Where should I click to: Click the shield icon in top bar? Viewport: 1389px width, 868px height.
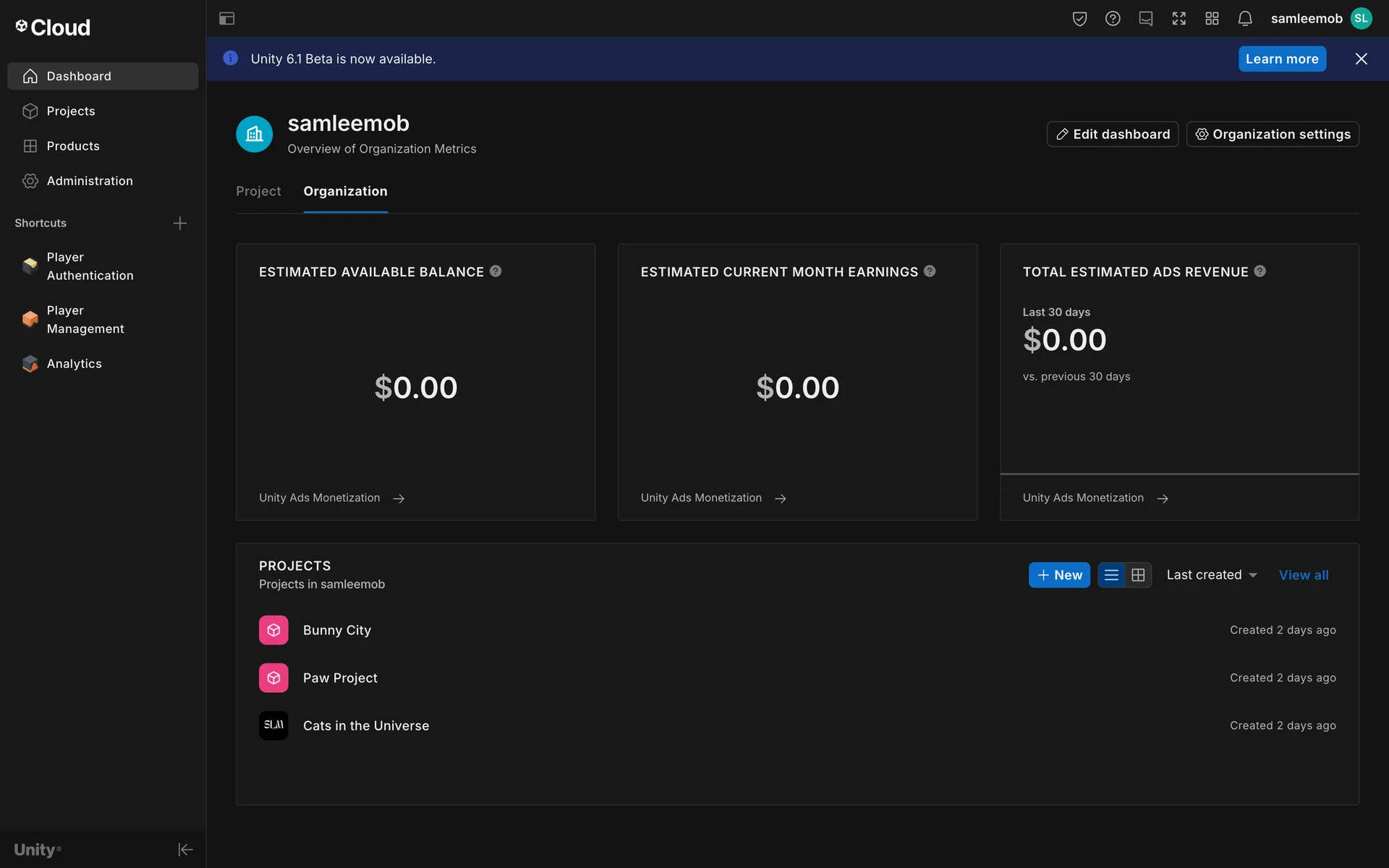tap(1079, 19)
